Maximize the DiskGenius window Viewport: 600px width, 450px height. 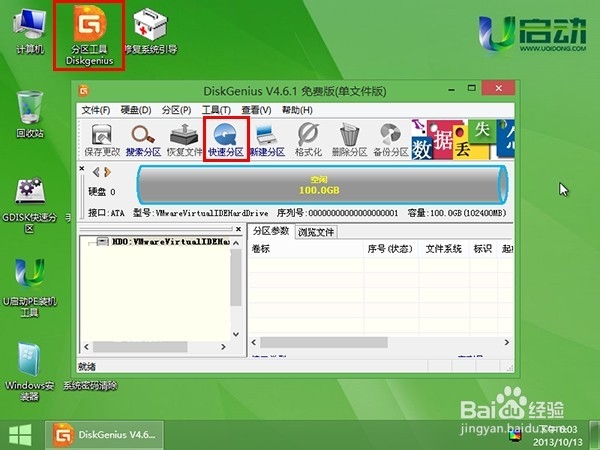point(472,89)
